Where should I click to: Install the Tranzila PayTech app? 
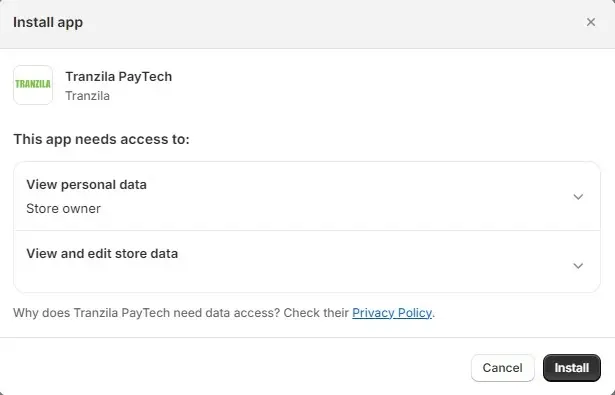(571, 368)
